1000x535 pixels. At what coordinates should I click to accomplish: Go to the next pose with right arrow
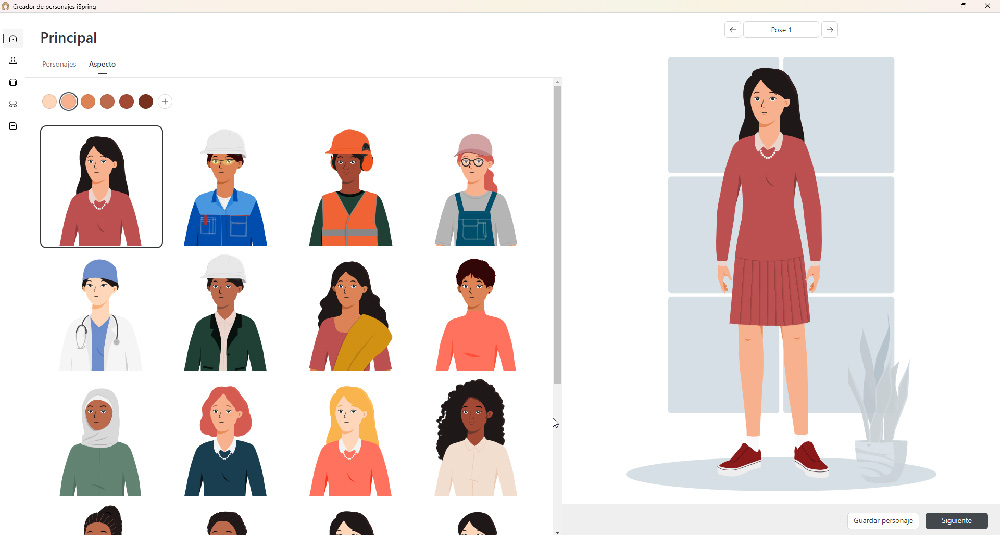tap(829, 29)
